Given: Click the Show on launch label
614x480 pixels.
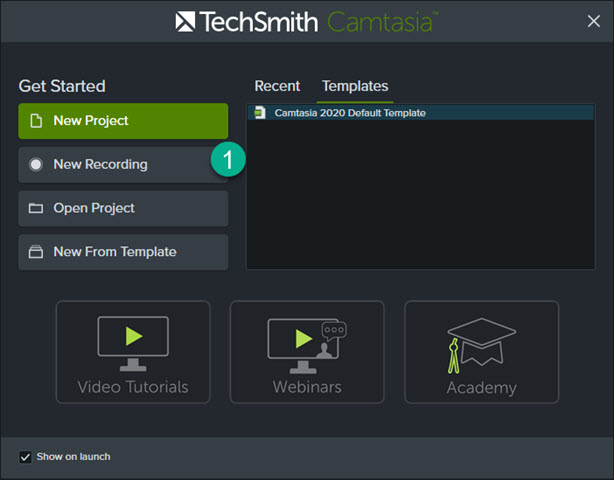Looking at the screenshot, I should [74, 457].
